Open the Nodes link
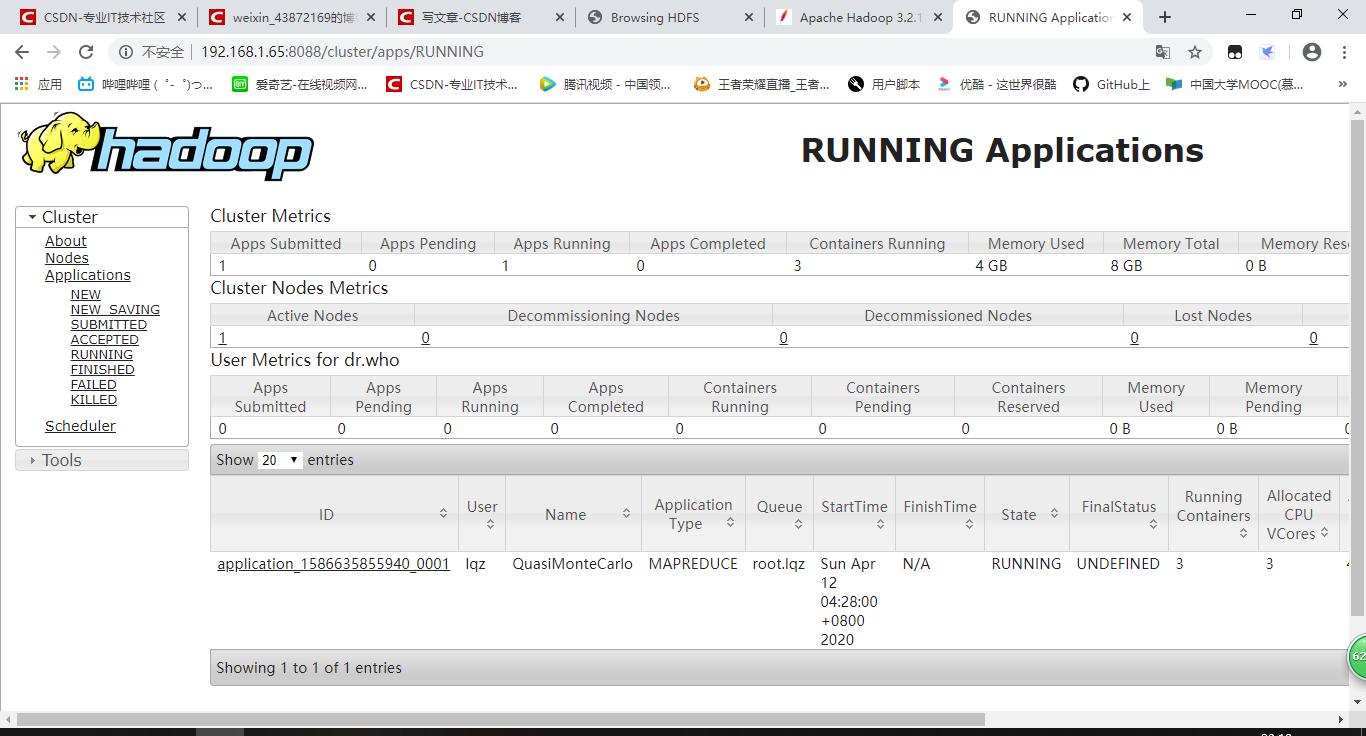This screenshot has height=736, width=1366. click(67, 258)
